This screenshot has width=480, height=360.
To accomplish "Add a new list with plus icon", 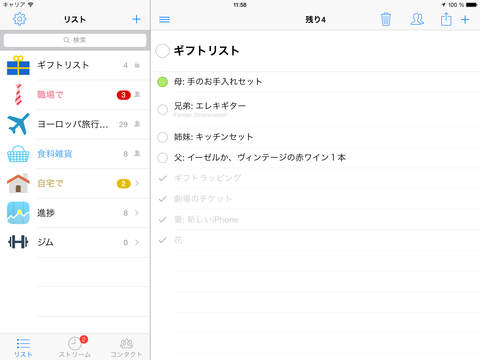I will [136, 19].
